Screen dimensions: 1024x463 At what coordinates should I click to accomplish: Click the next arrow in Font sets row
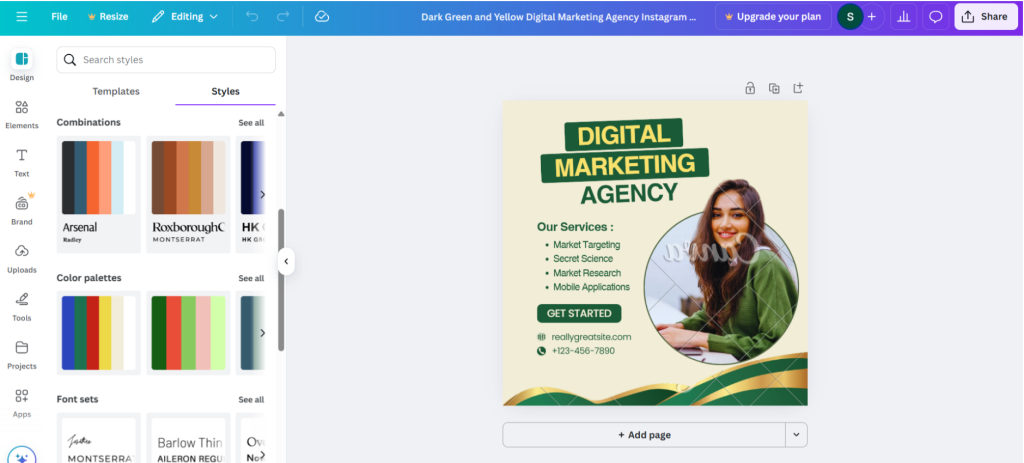point(263,455)
